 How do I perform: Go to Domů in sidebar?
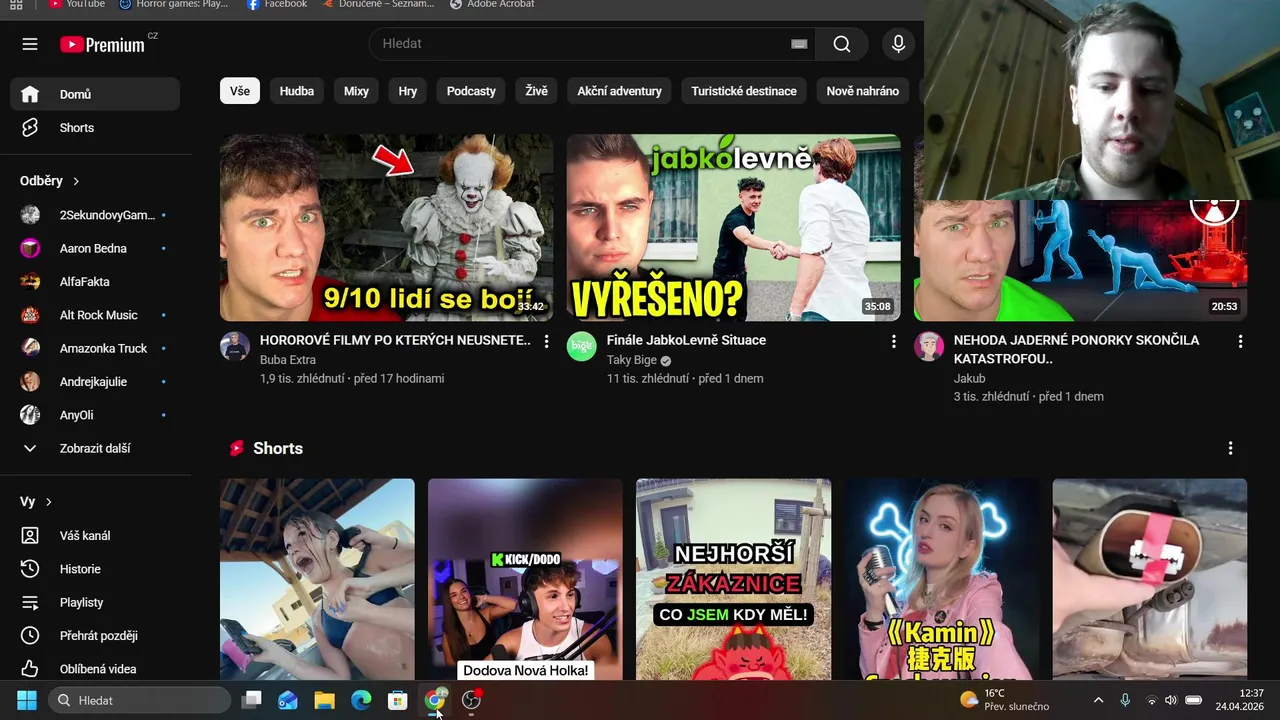95,94
